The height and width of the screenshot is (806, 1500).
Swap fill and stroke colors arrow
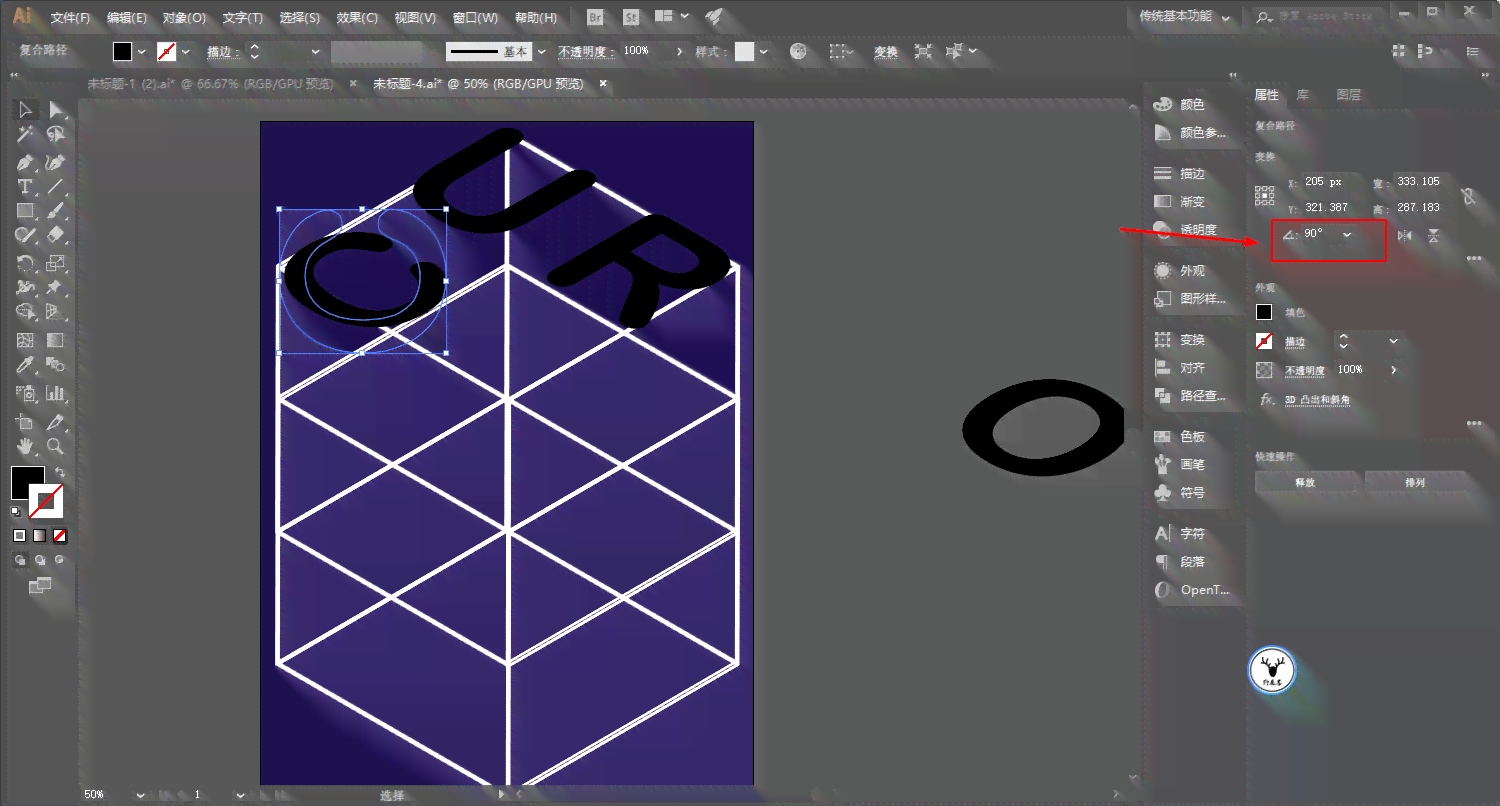pyautogui.click(x=60, y=472)
